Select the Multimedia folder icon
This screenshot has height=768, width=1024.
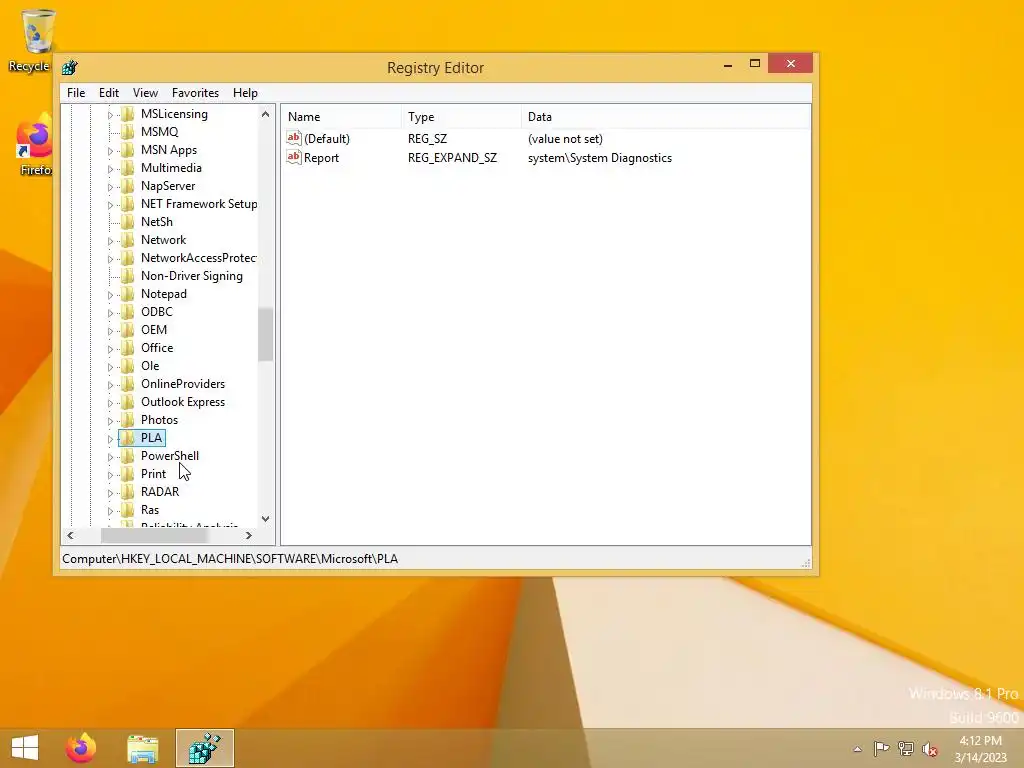point(128,168)
